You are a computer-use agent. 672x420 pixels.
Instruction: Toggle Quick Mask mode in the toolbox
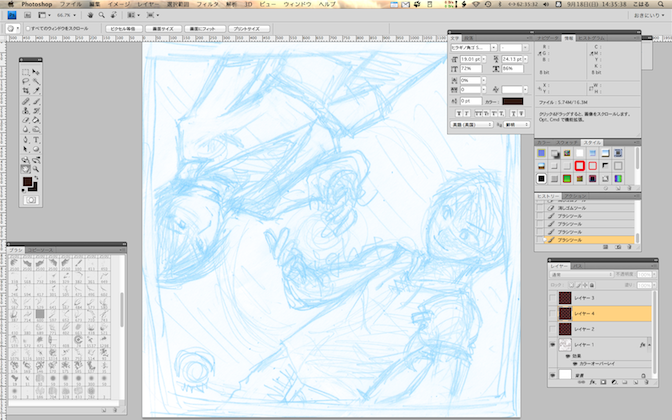click(x=31, y=200)
